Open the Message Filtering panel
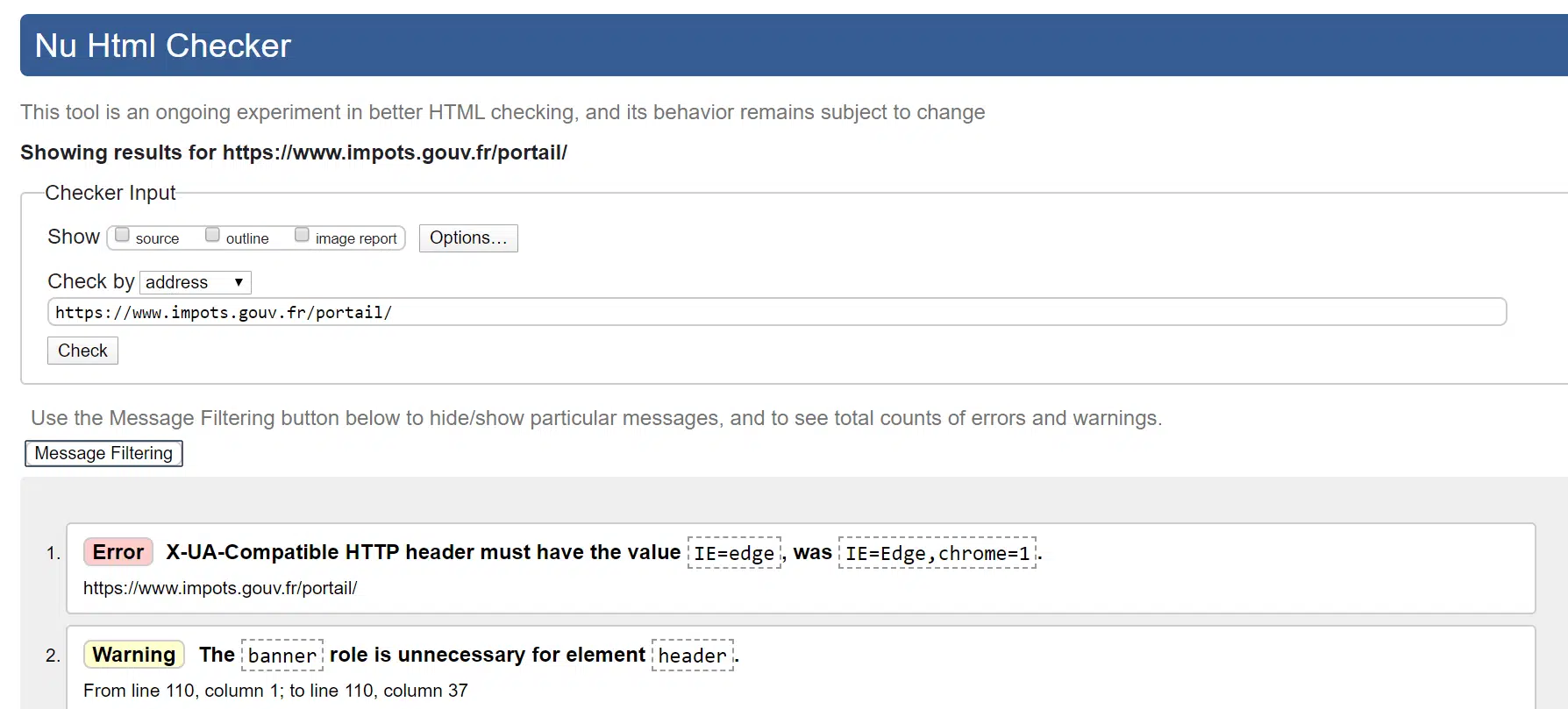This screenshot has width=1568, height=709. click(x=103, y=453)
